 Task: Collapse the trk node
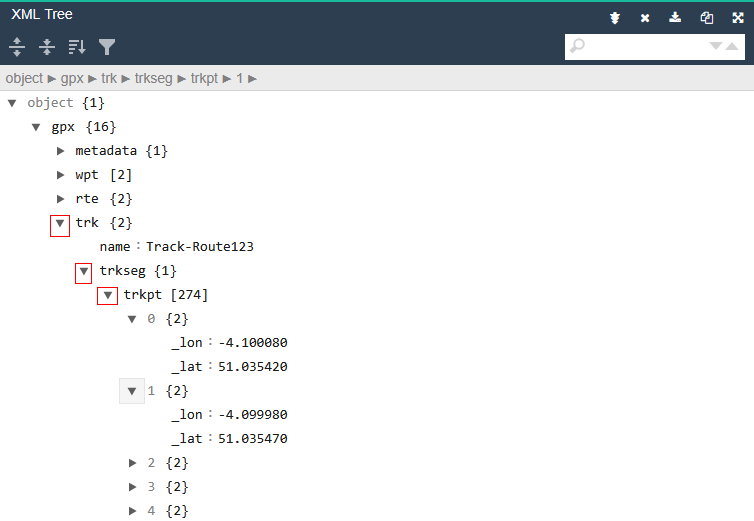(60, 223)
